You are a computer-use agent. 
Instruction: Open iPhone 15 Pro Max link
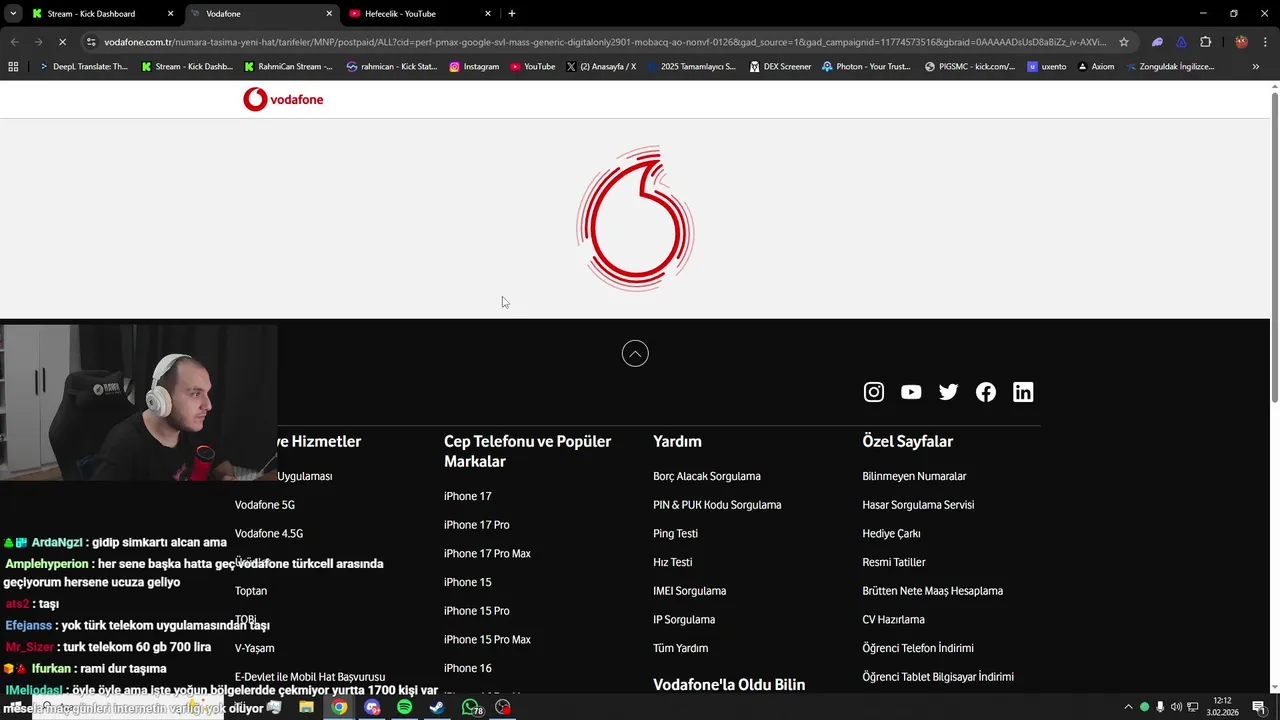(487, 639)
